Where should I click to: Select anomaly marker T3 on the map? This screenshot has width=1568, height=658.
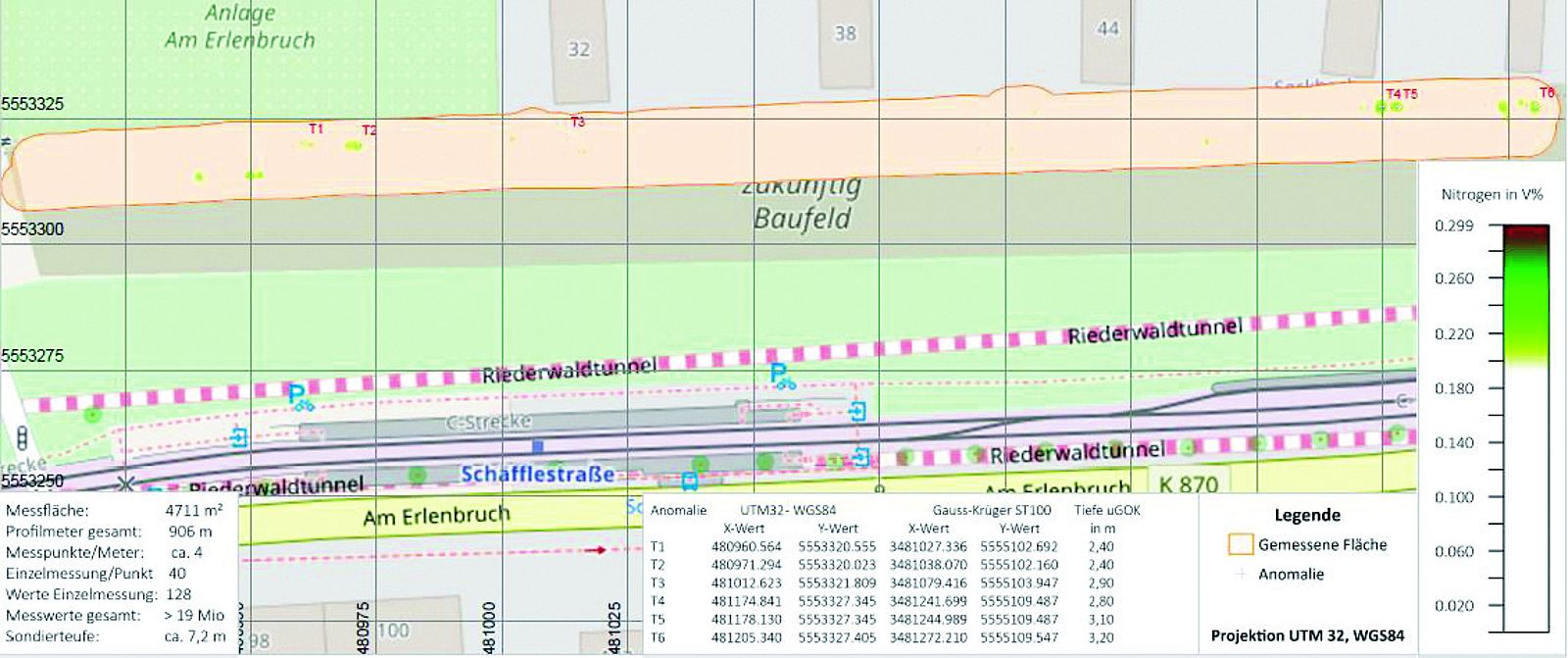[577, 123]
